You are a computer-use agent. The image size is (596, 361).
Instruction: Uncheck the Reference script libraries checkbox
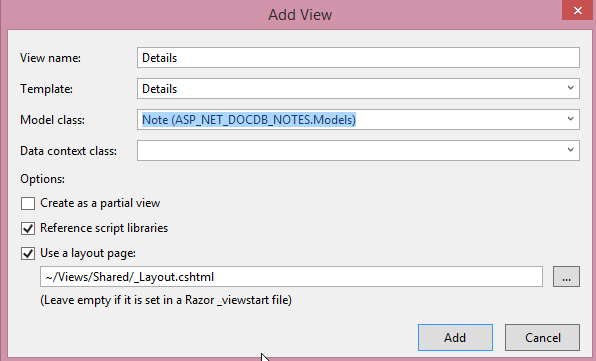pos(28,228)
